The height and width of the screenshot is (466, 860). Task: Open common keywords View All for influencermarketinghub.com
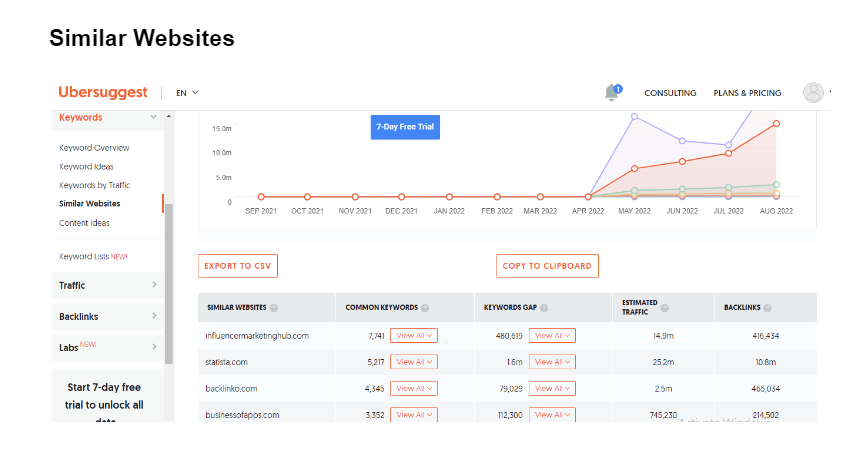(x=414, y=336)
